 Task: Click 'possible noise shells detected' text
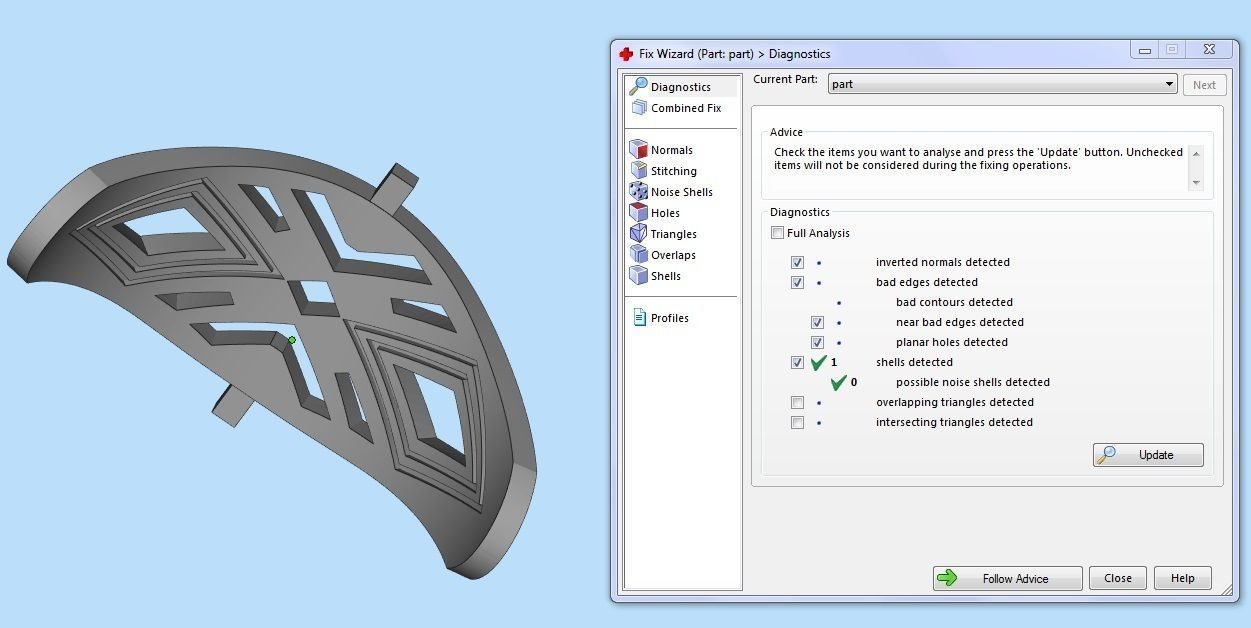point(973,382)
